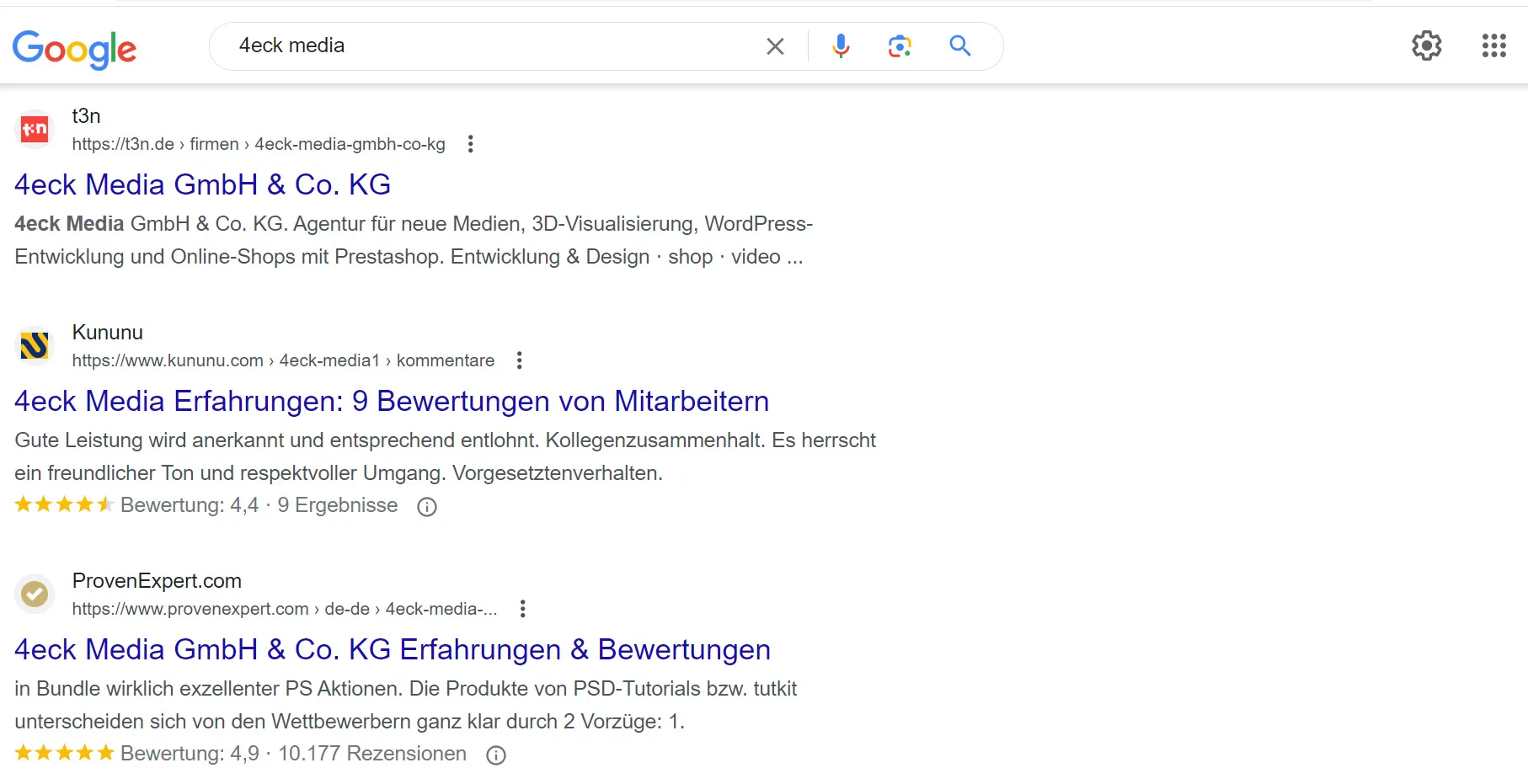Start voice search with the microphone icon
The height and width of the screenshot is (784, 1528).
click(841, 45)
